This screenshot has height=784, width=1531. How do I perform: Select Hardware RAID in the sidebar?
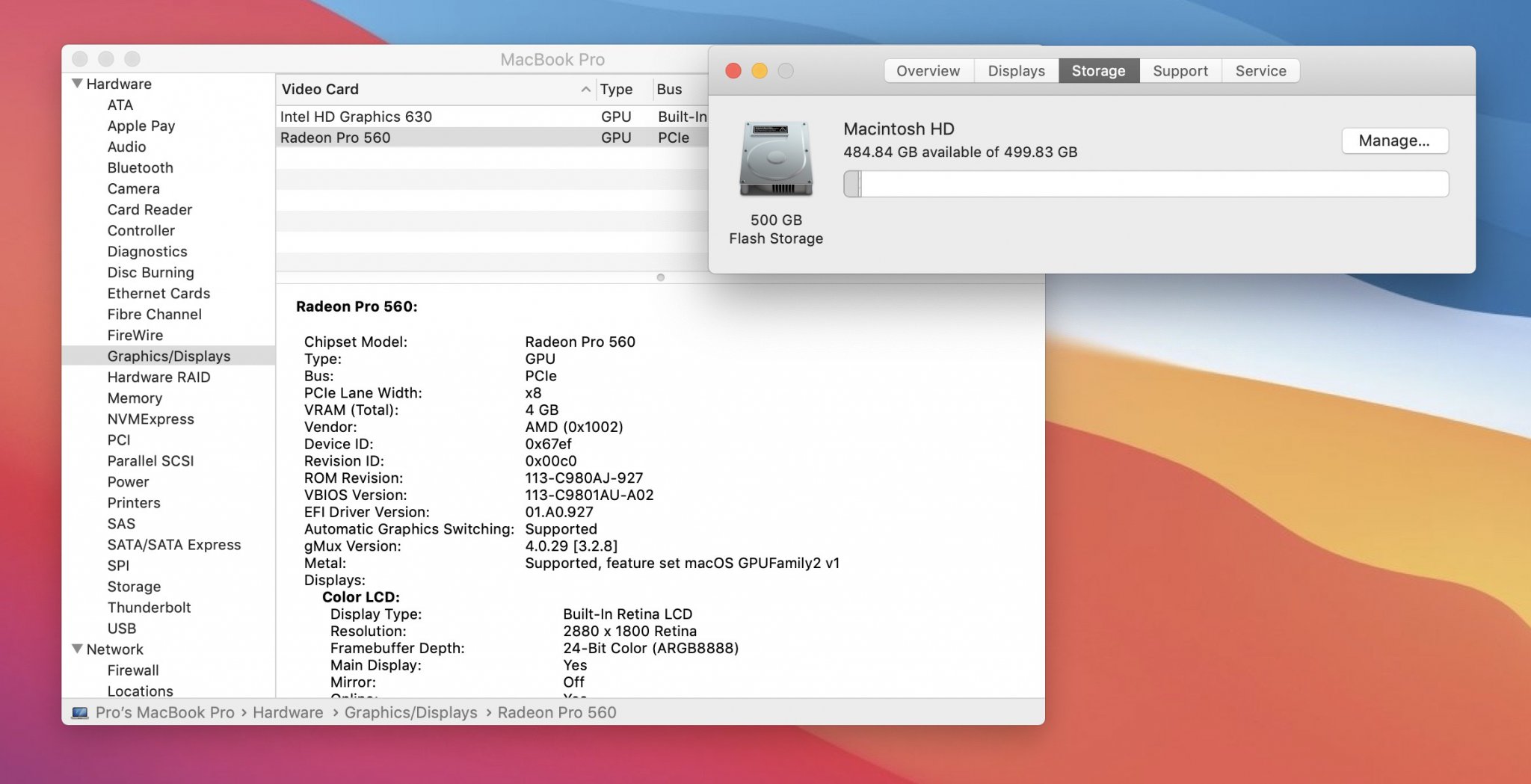pos(158,377)
